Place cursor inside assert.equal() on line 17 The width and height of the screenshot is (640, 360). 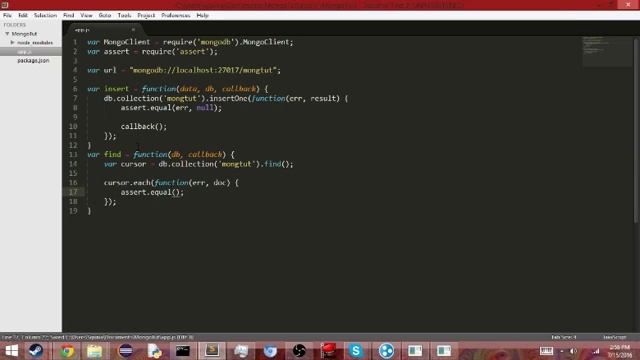click(x=177, y=192)
